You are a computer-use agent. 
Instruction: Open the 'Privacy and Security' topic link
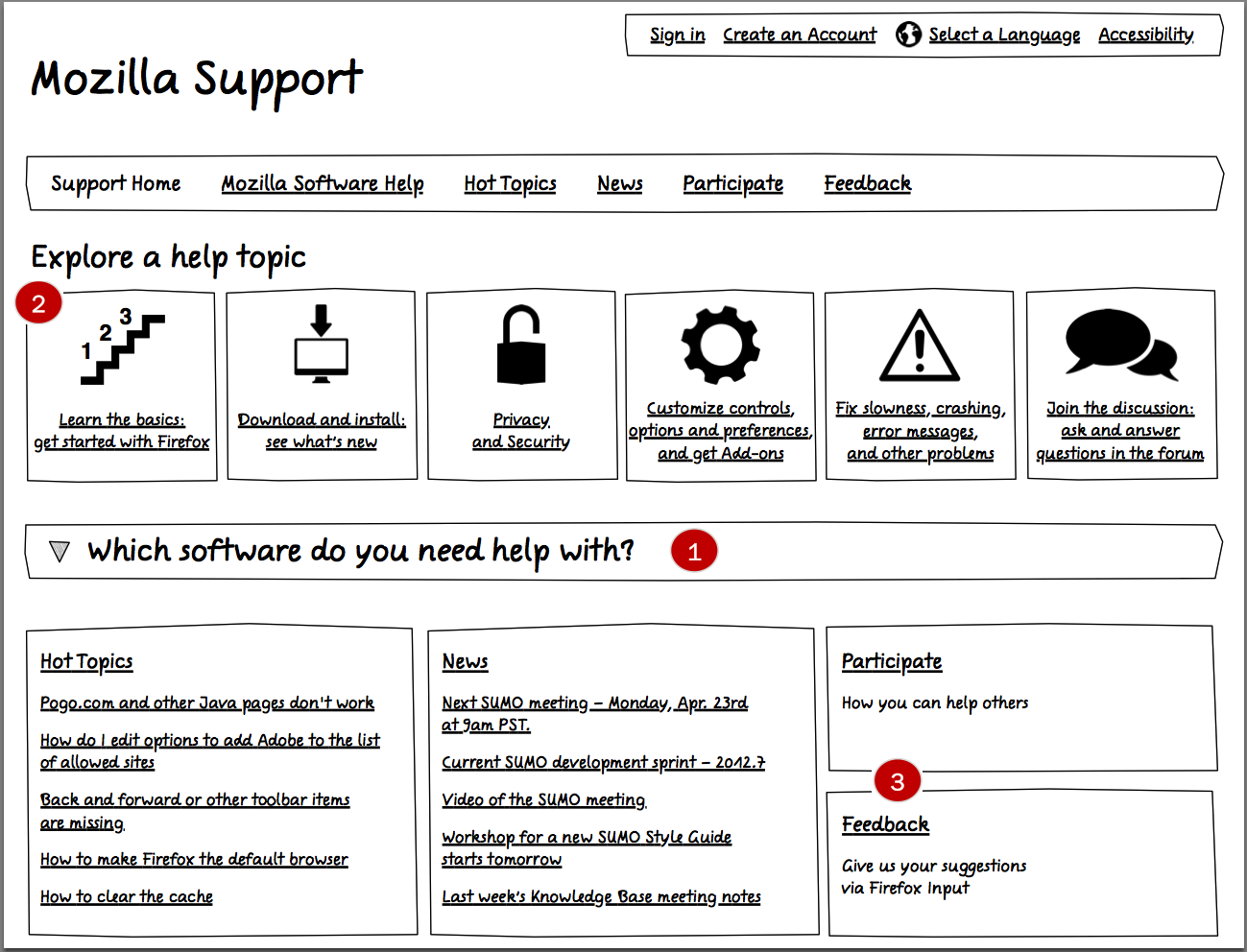(x=521, y=431)
